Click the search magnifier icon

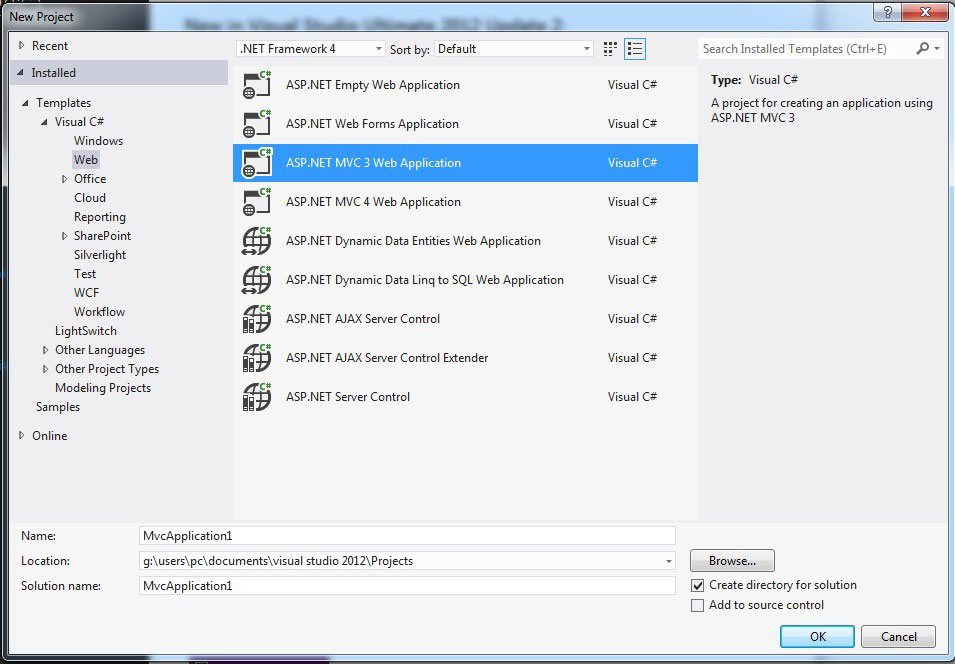coord(922,48)
